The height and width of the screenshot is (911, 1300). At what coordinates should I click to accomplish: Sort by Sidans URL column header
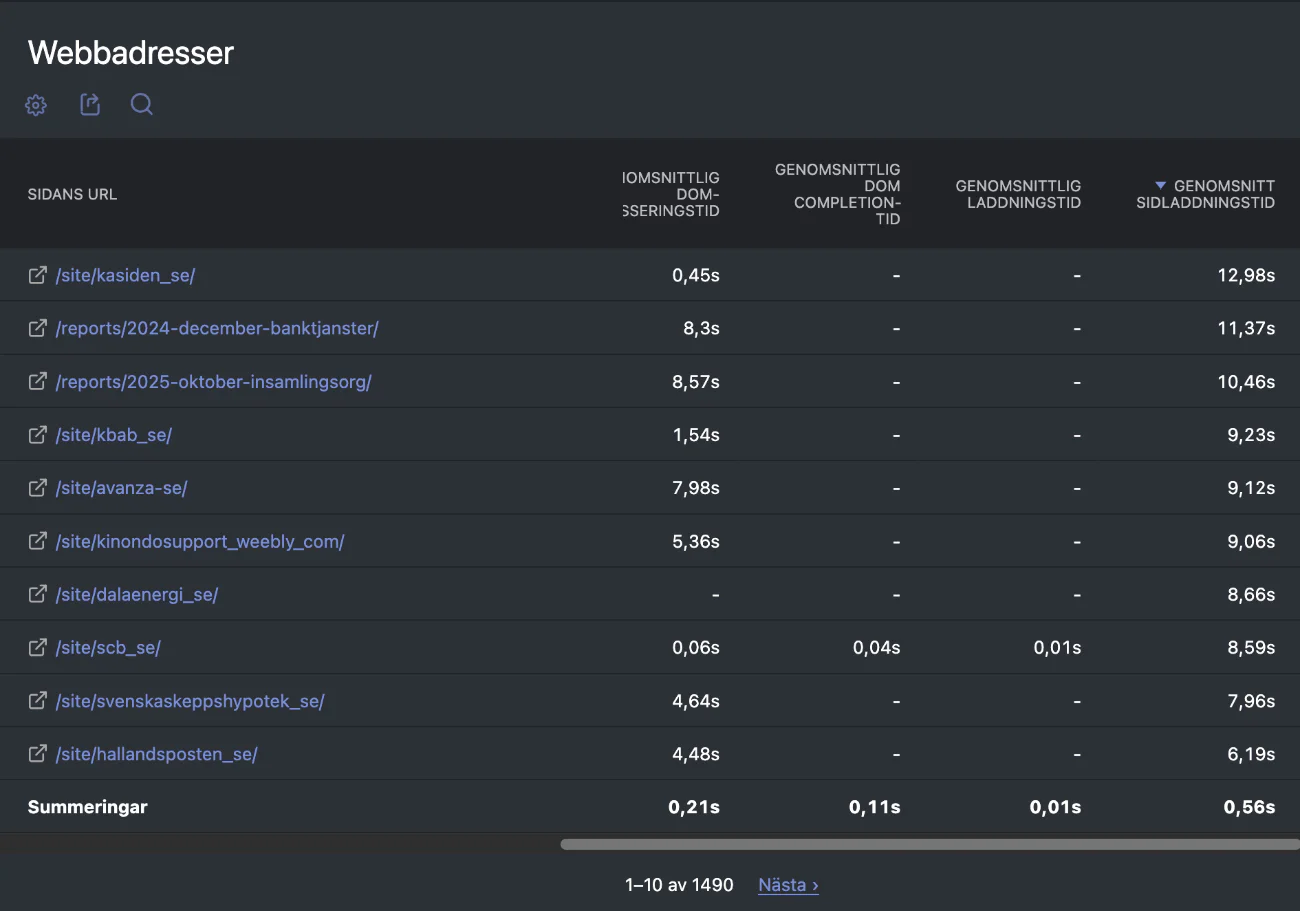point(72,194)
